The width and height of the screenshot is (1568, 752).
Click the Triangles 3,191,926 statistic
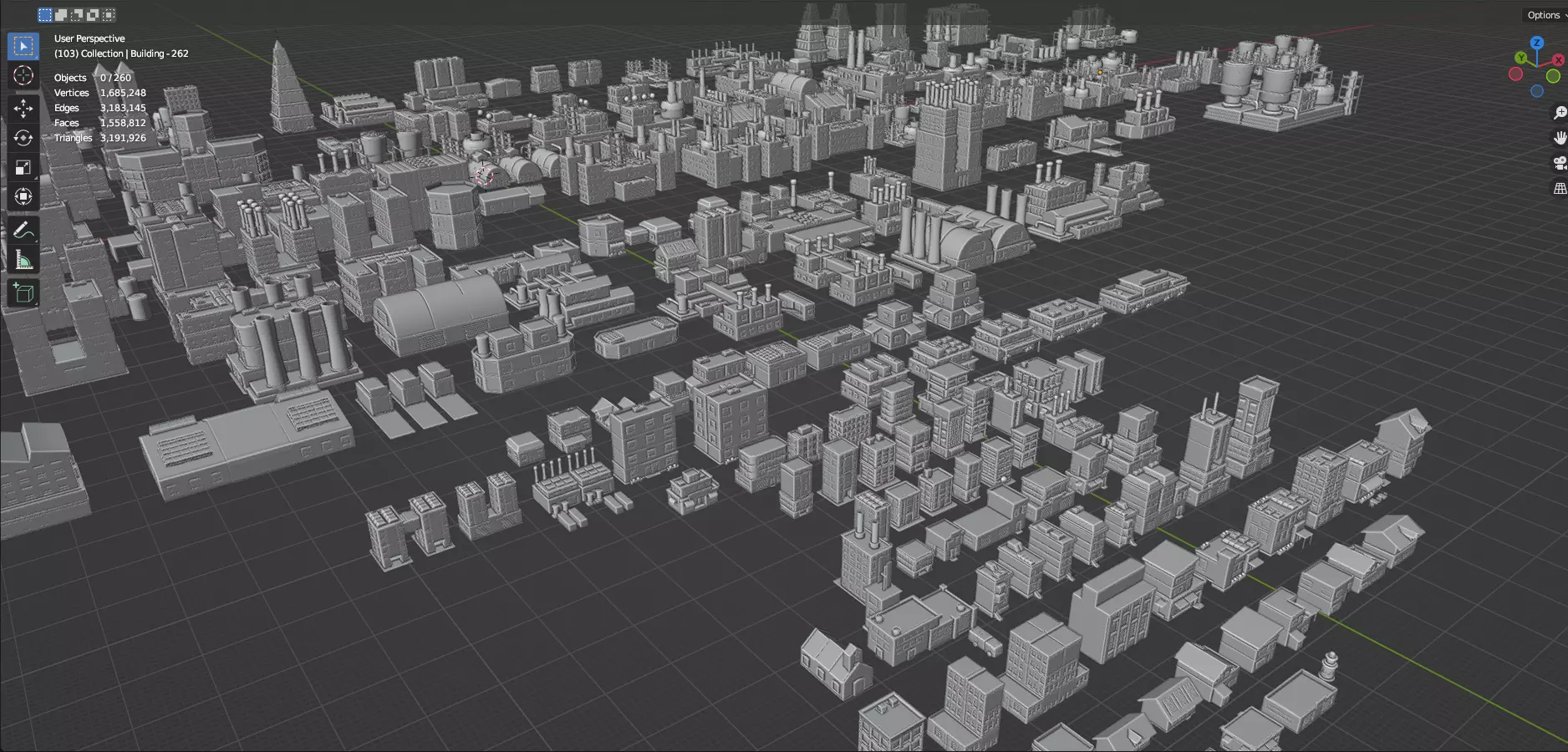(x=100, y=138)
